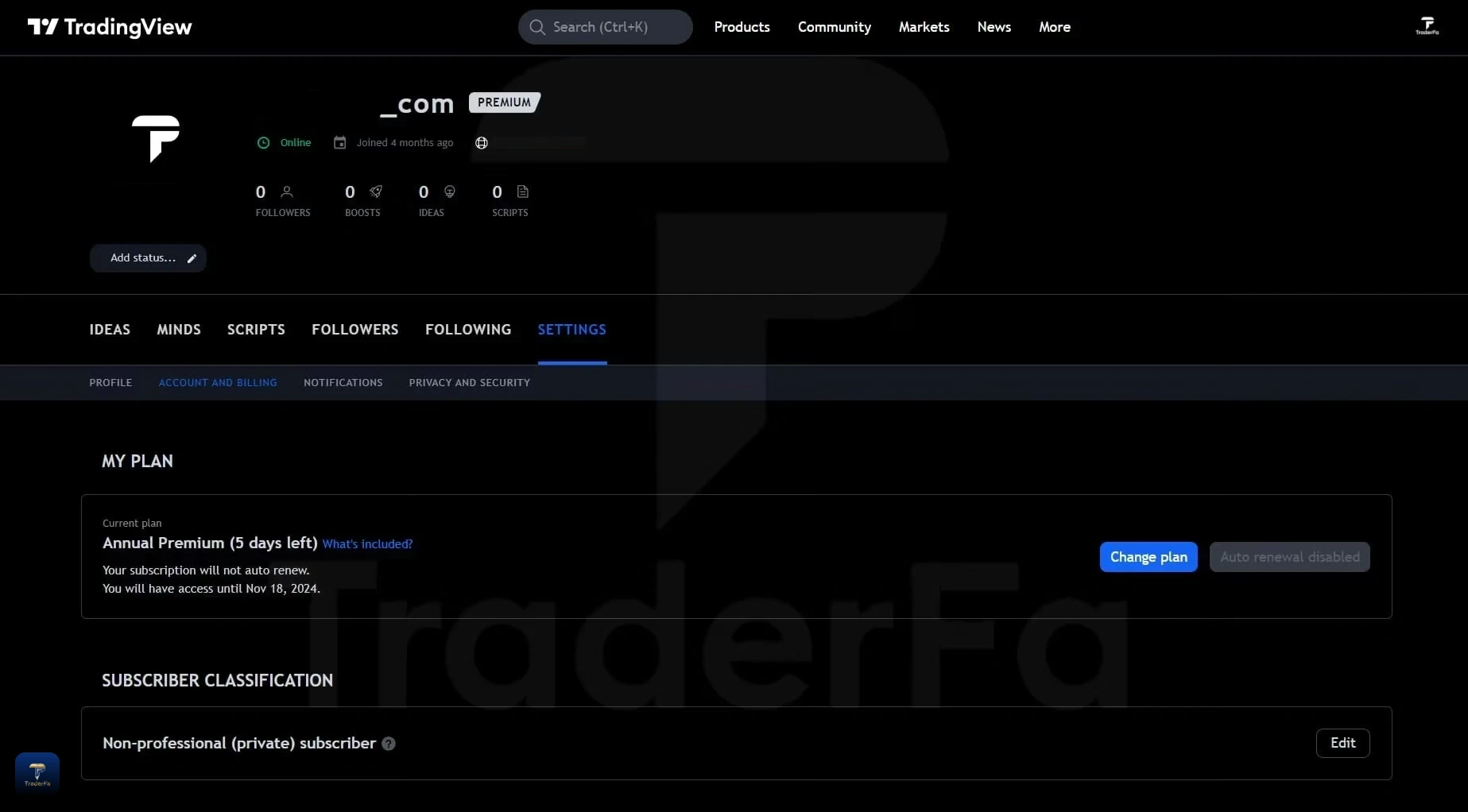
Task: Focus the Search (Ctrl+K) field
Action: (606, 27)
